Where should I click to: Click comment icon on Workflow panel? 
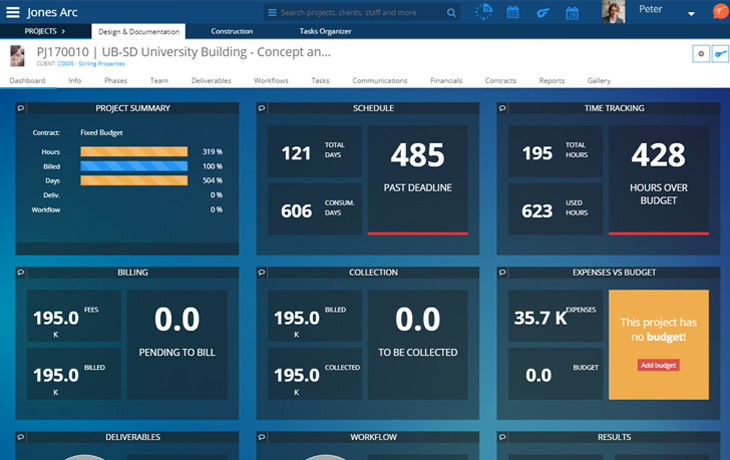[x=262, y=437]
